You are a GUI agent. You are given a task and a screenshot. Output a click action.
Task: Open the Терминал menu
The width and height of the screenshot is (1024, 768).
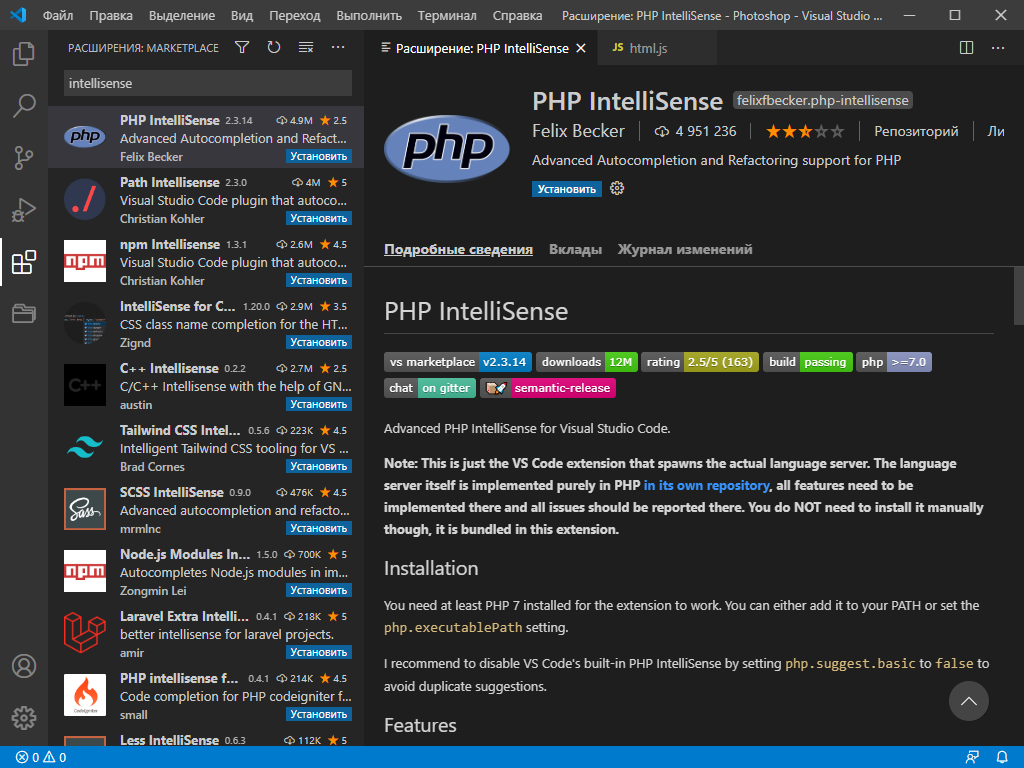pyautogui.click(x=446, y=15)
